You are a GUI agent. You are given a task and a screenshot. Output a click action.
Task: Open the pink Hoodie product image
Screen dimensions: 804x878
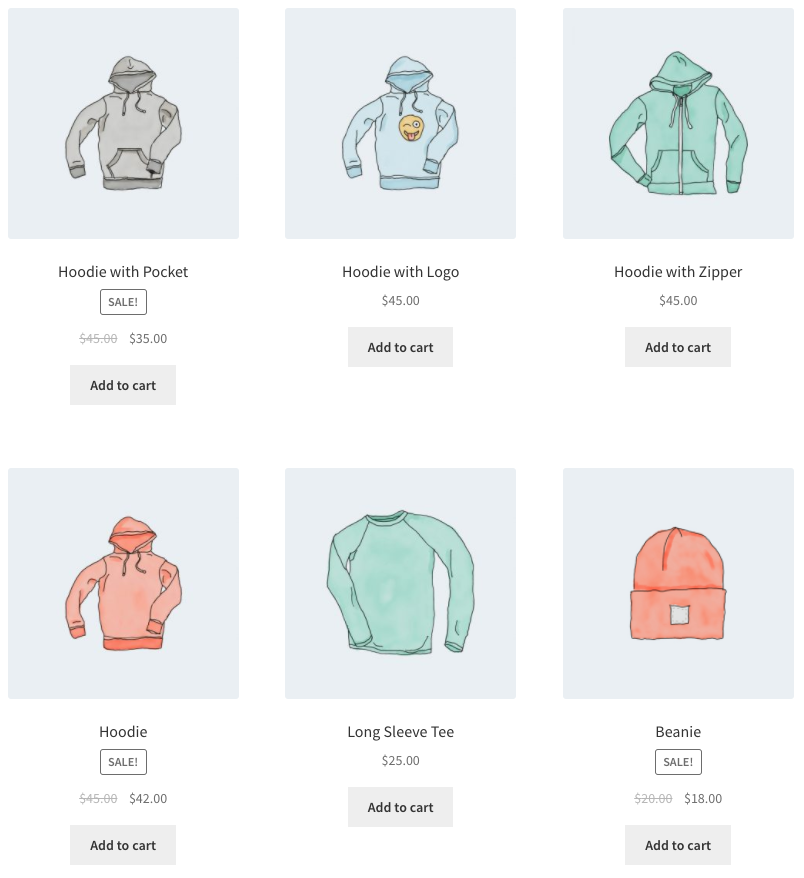tap(123, 583)
